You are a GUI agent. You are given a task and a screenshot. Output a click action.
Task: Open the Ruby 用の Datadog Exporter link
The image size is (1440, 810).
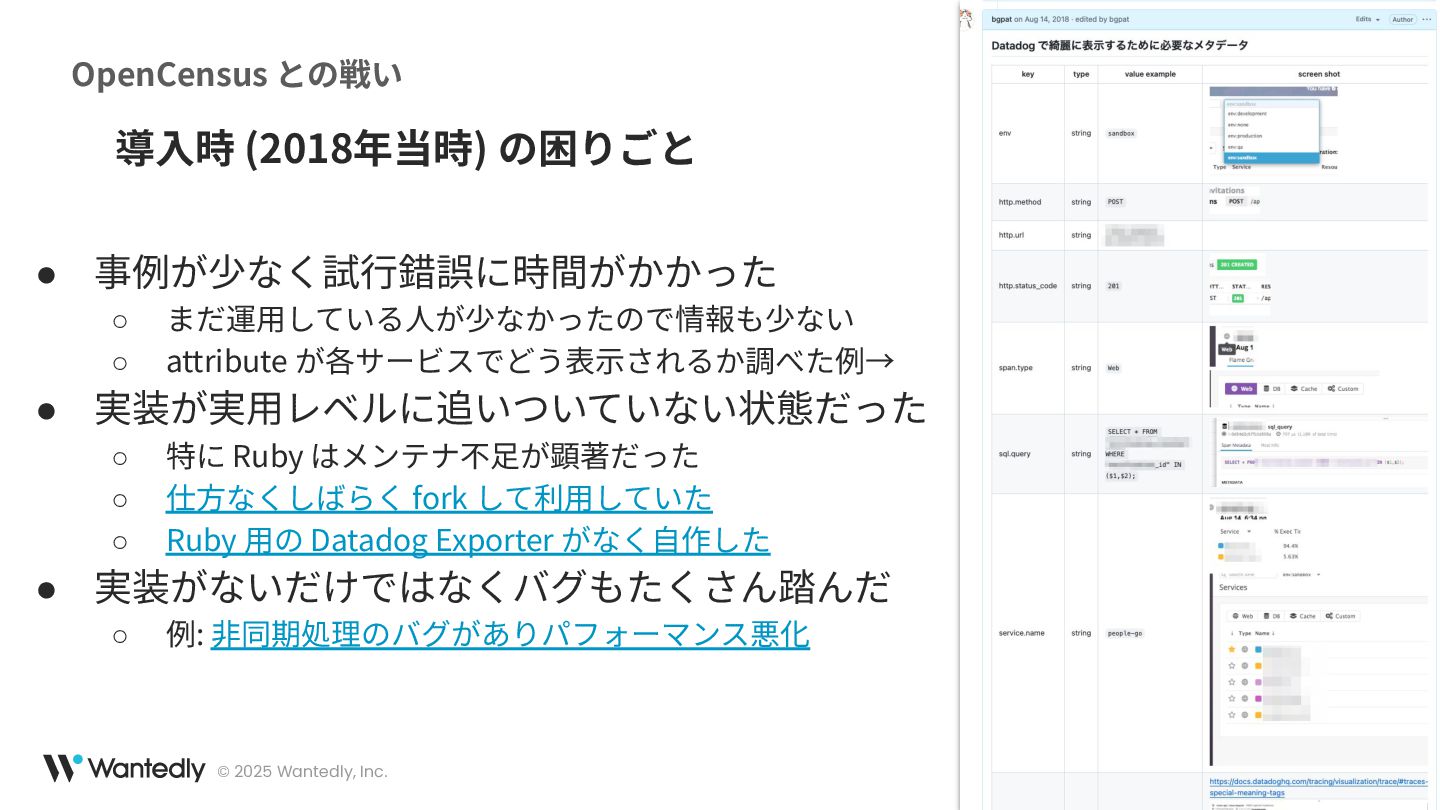[468, 540]
